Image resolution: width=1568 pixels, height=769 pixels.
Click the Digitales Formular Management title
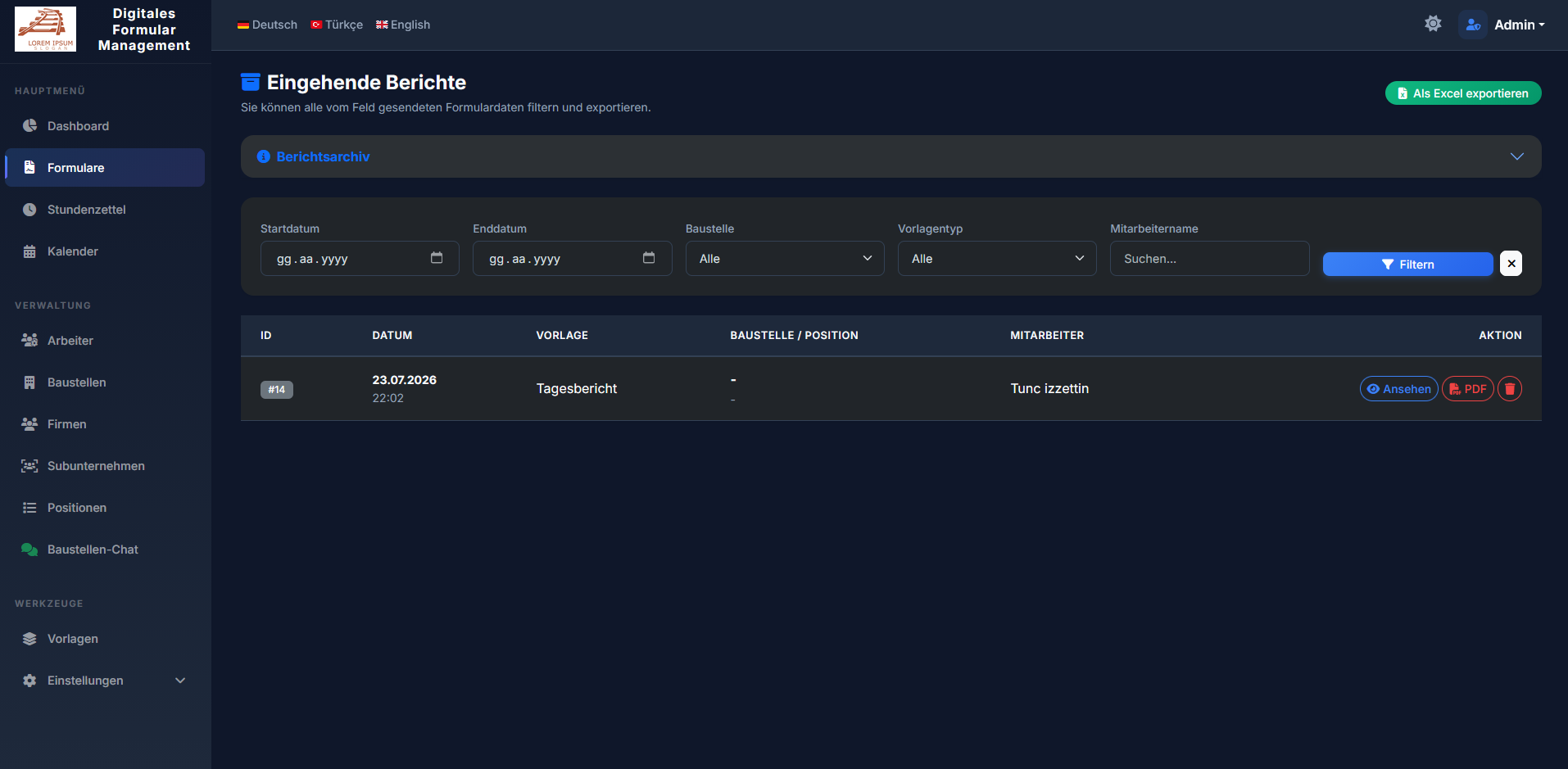pos(144,29)
